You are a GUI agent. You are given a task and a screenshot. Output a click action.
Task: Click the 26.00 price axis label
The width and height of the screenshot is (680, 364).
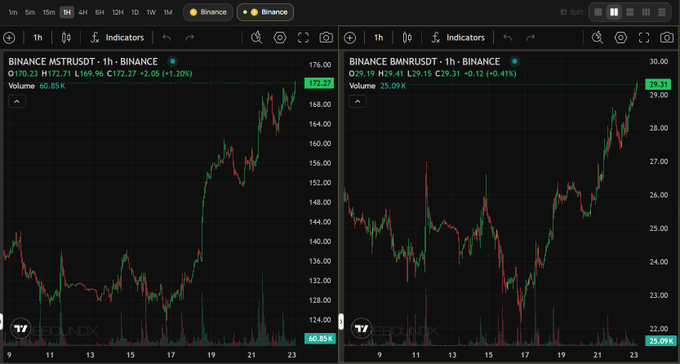(658, 195)
